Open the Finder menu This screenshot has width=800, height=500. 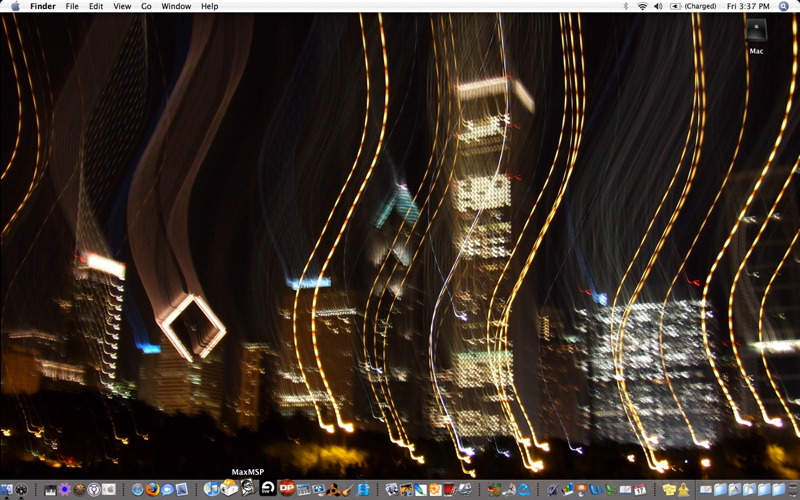[43, 6]
